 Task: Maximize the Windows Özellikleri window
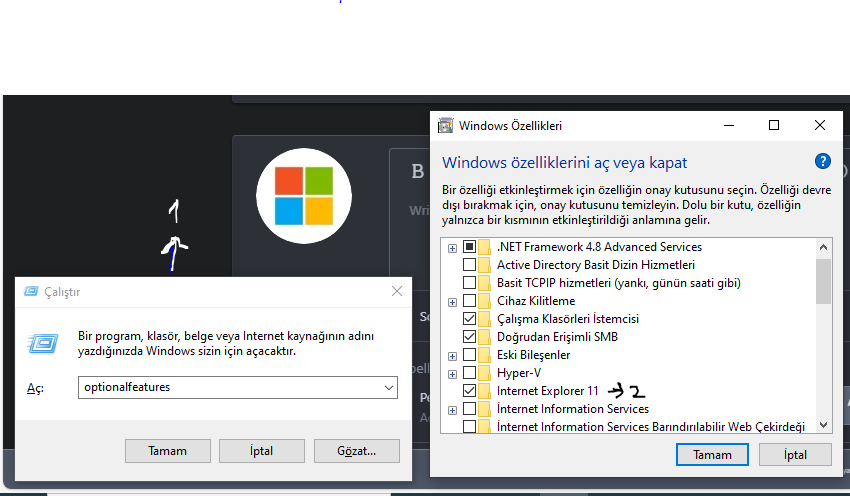(x=774, y=125)
